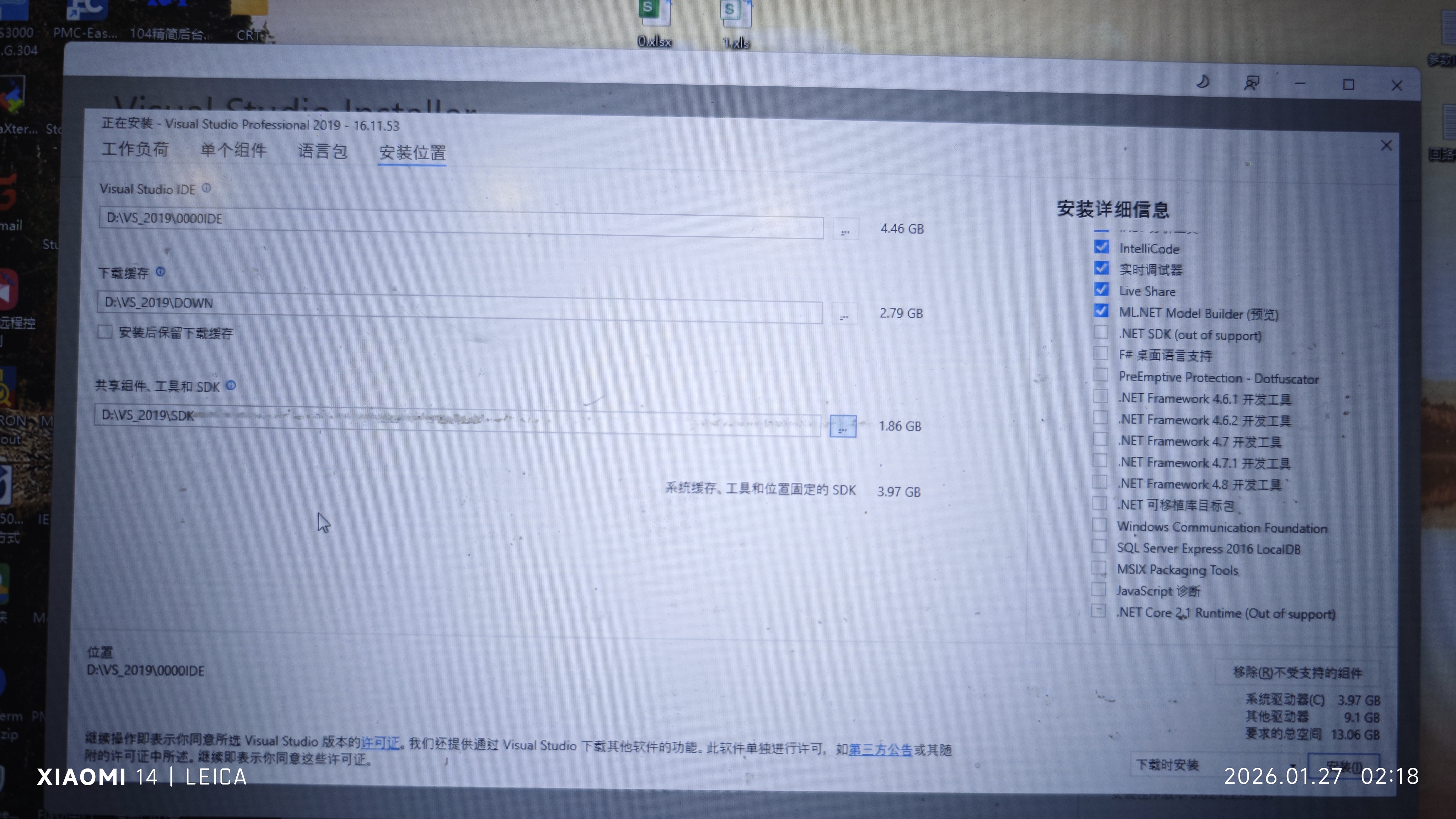Image resolution: width=1456 pixels, height=819 pixels.
Task: Open the 语言包 tab
Action: click(x=322, y=151)
